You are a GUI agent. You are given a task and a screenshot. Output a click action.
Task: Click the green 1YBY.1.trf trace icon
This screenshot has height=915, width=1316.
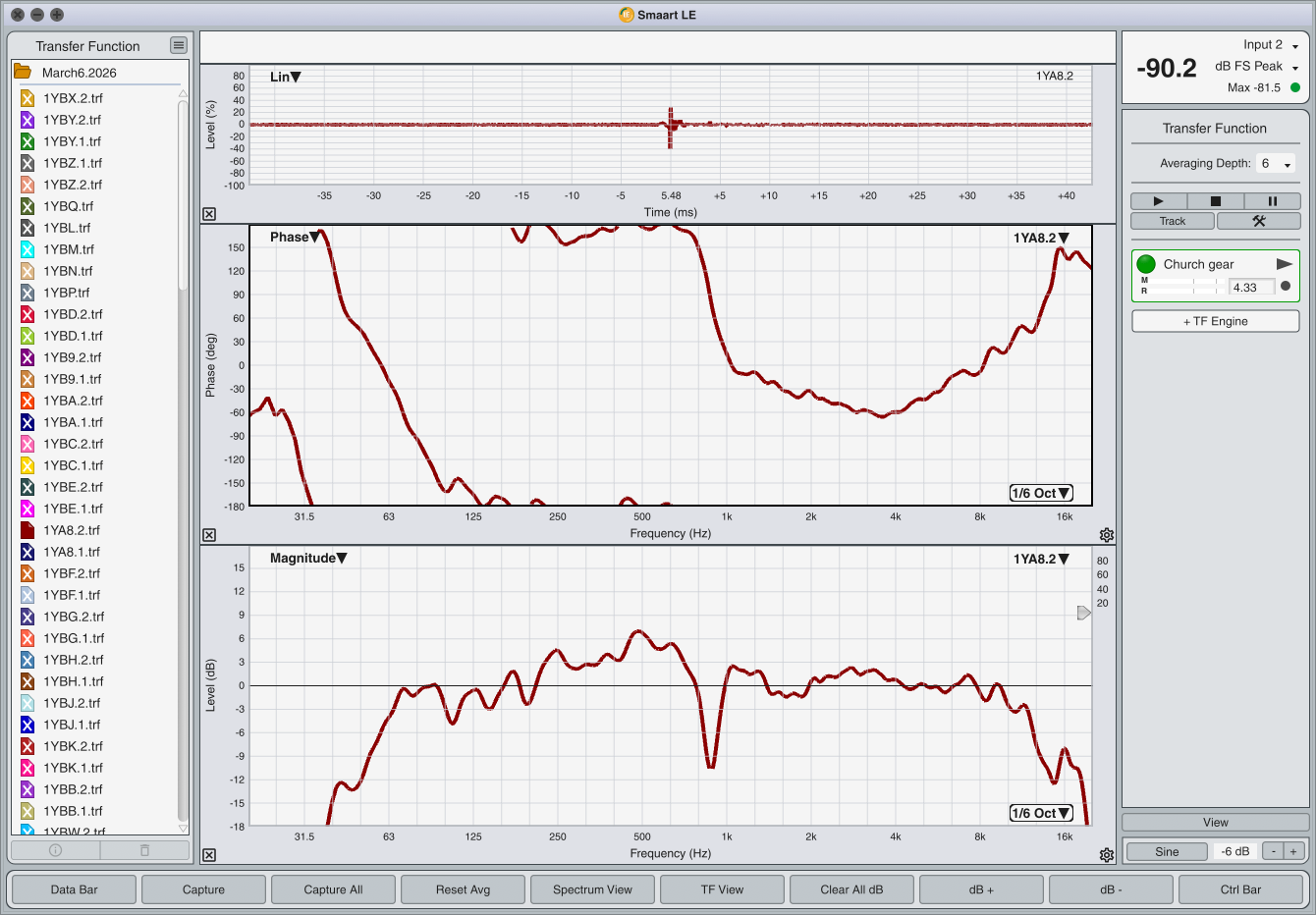pos(27,141)
